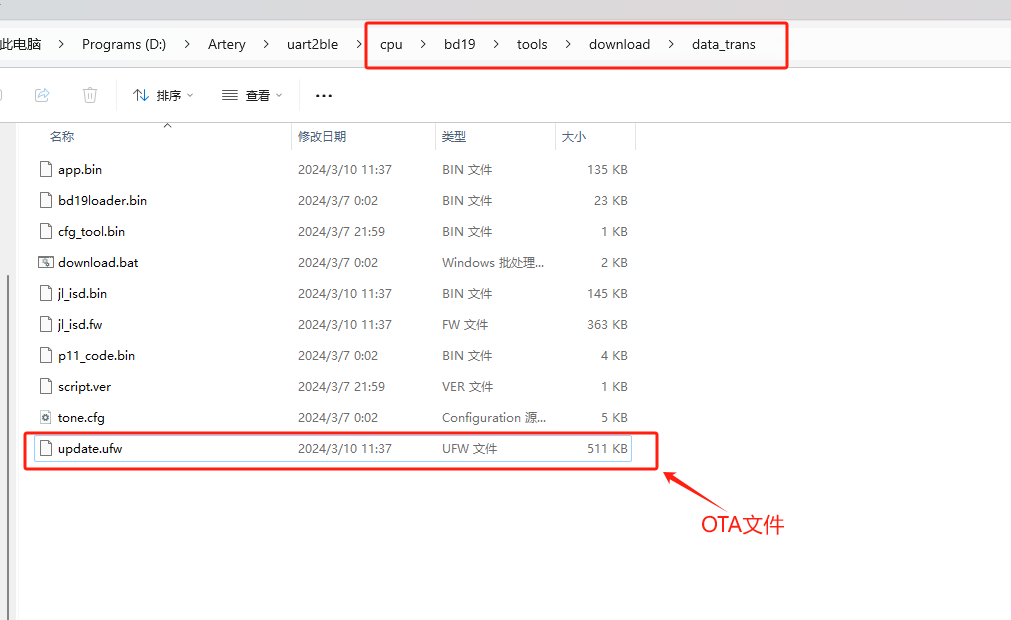Go to the bd19 breadcrumb folder
Image resolution: width=1011 pixels, height=620 pixels.
[460, 44]
